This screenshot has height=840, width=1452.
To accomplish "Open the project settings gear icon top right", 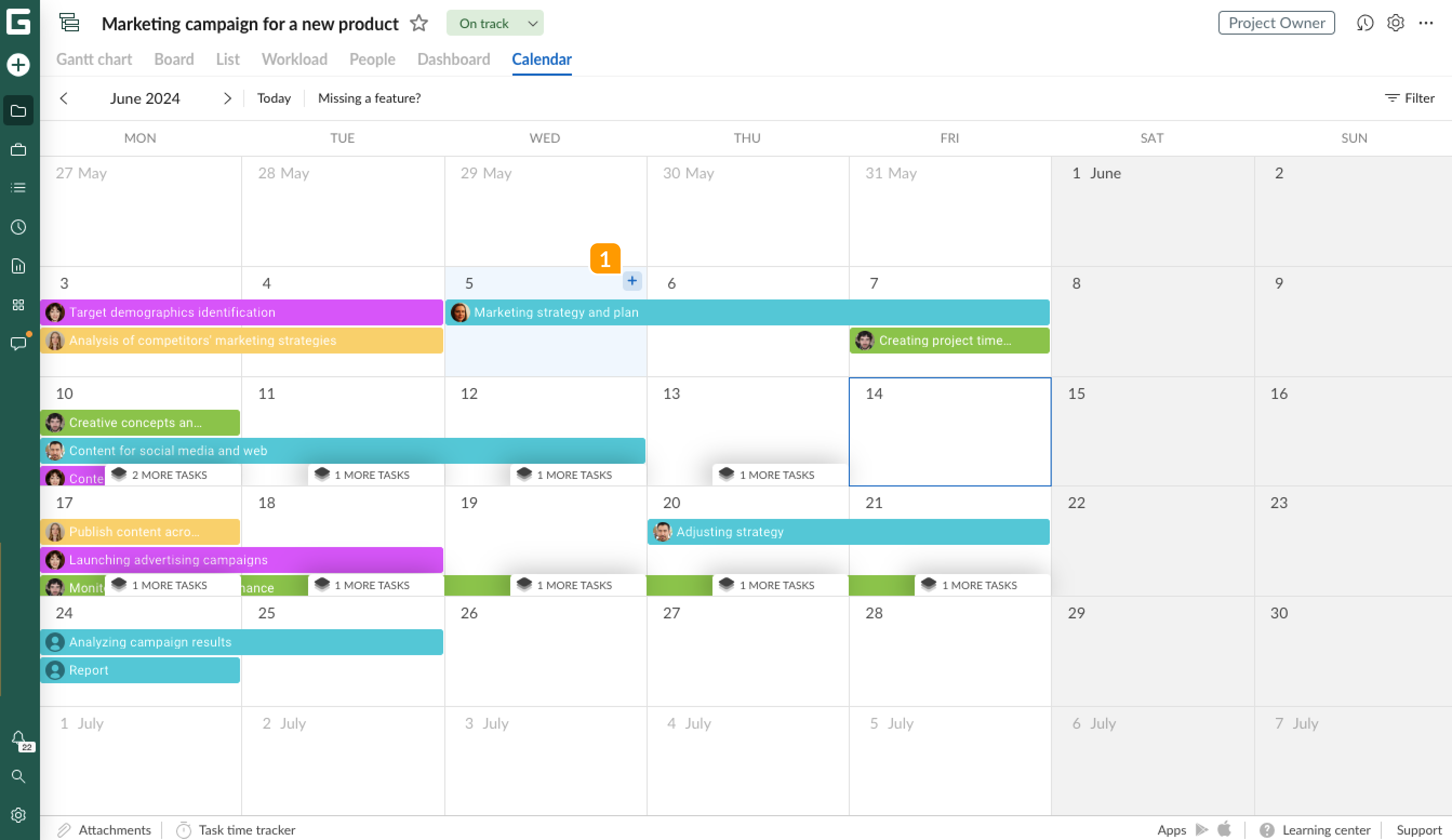I will 1395,23.
